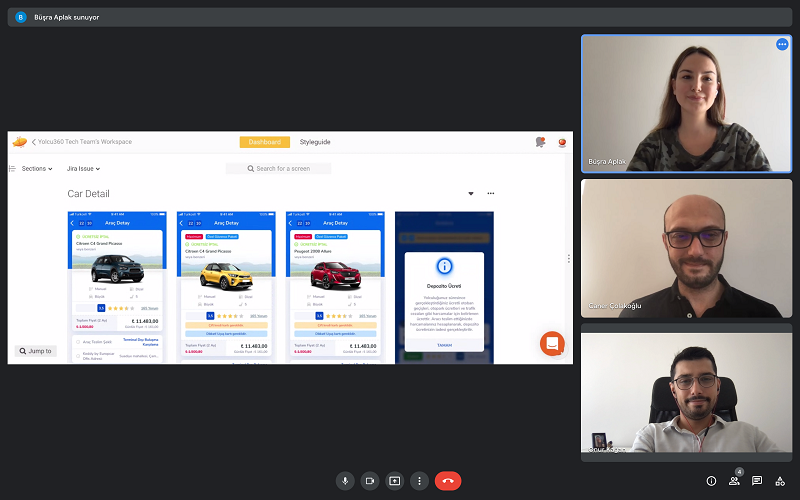
Task: Mute the microphone in the call
Action: coord(345,481)
